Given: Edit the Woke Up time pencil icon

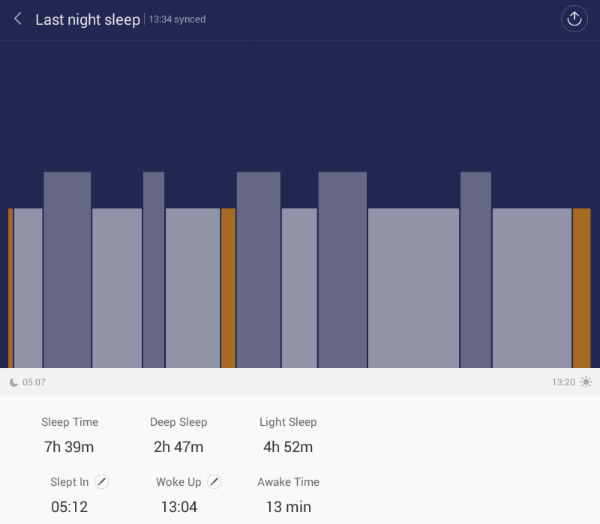Looking at the screenshot, I should coord(214,482).
